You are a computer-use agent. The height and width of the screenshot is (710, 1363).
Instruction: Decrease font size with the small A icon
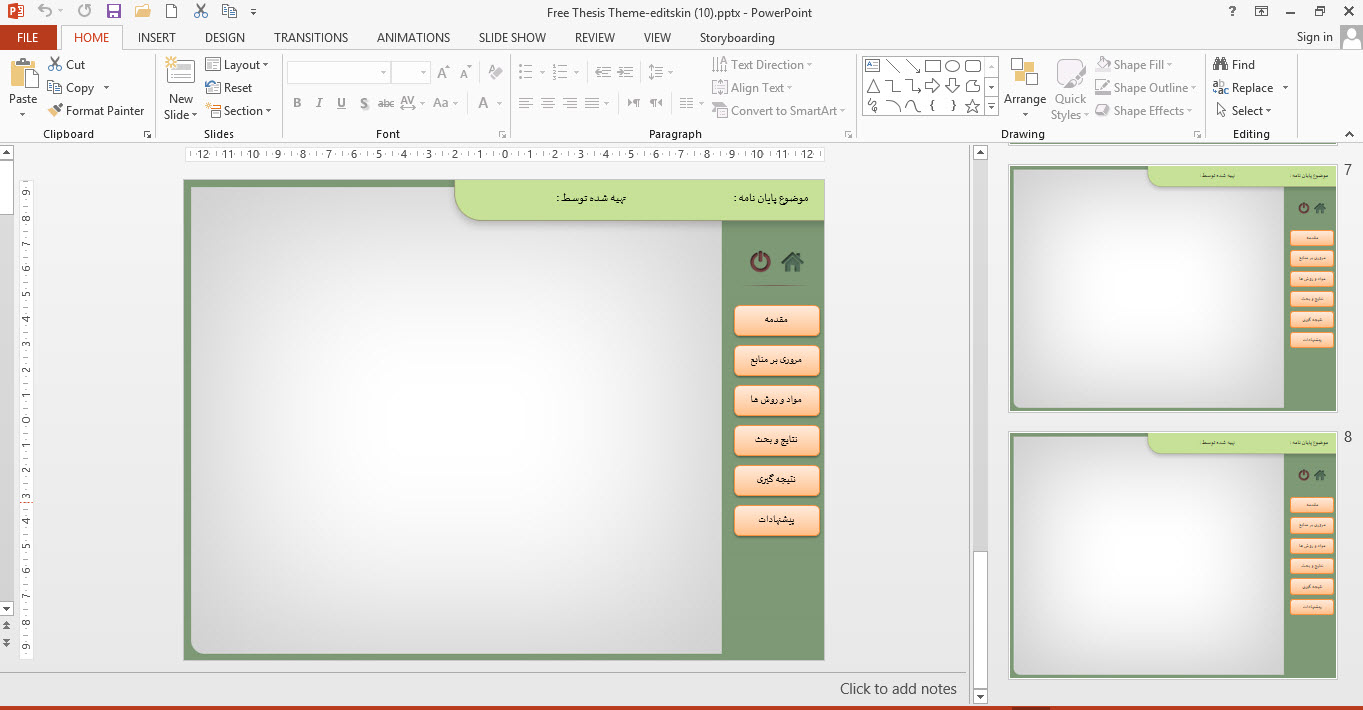tap(467, 73)
